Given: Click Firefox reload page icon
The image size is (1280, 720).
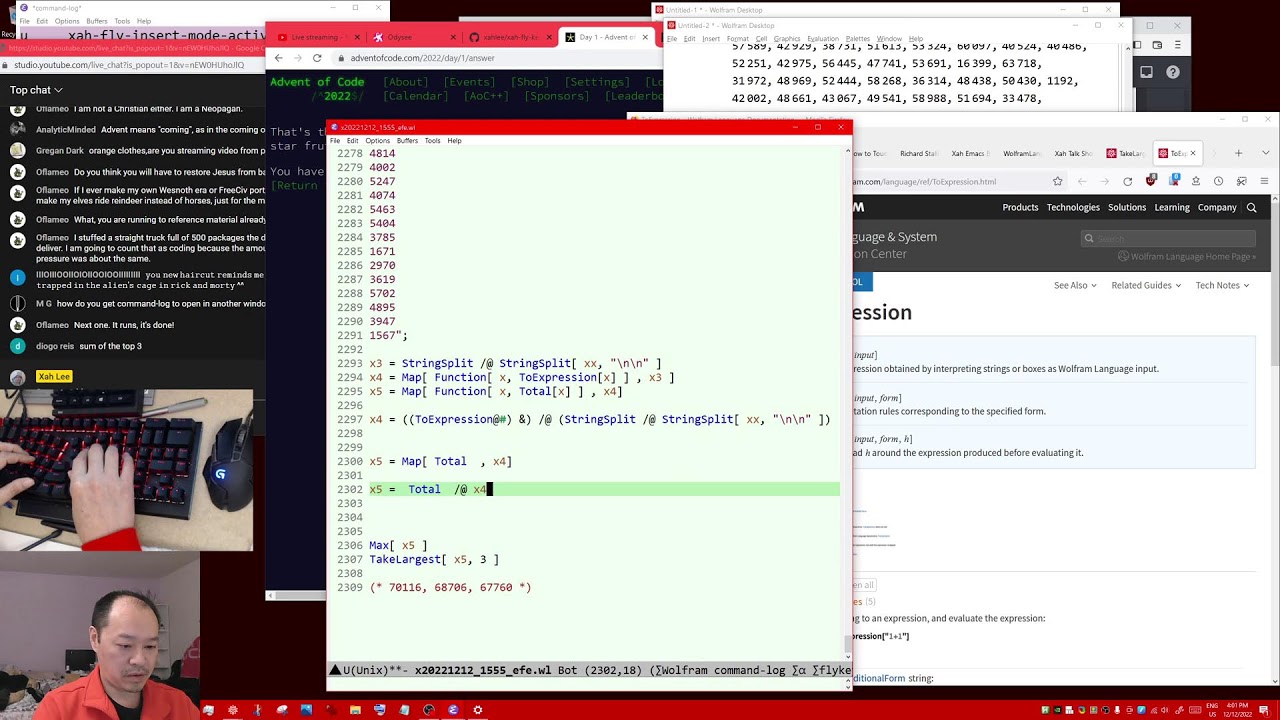Looking at the screenshot, I should [1128, 181].
